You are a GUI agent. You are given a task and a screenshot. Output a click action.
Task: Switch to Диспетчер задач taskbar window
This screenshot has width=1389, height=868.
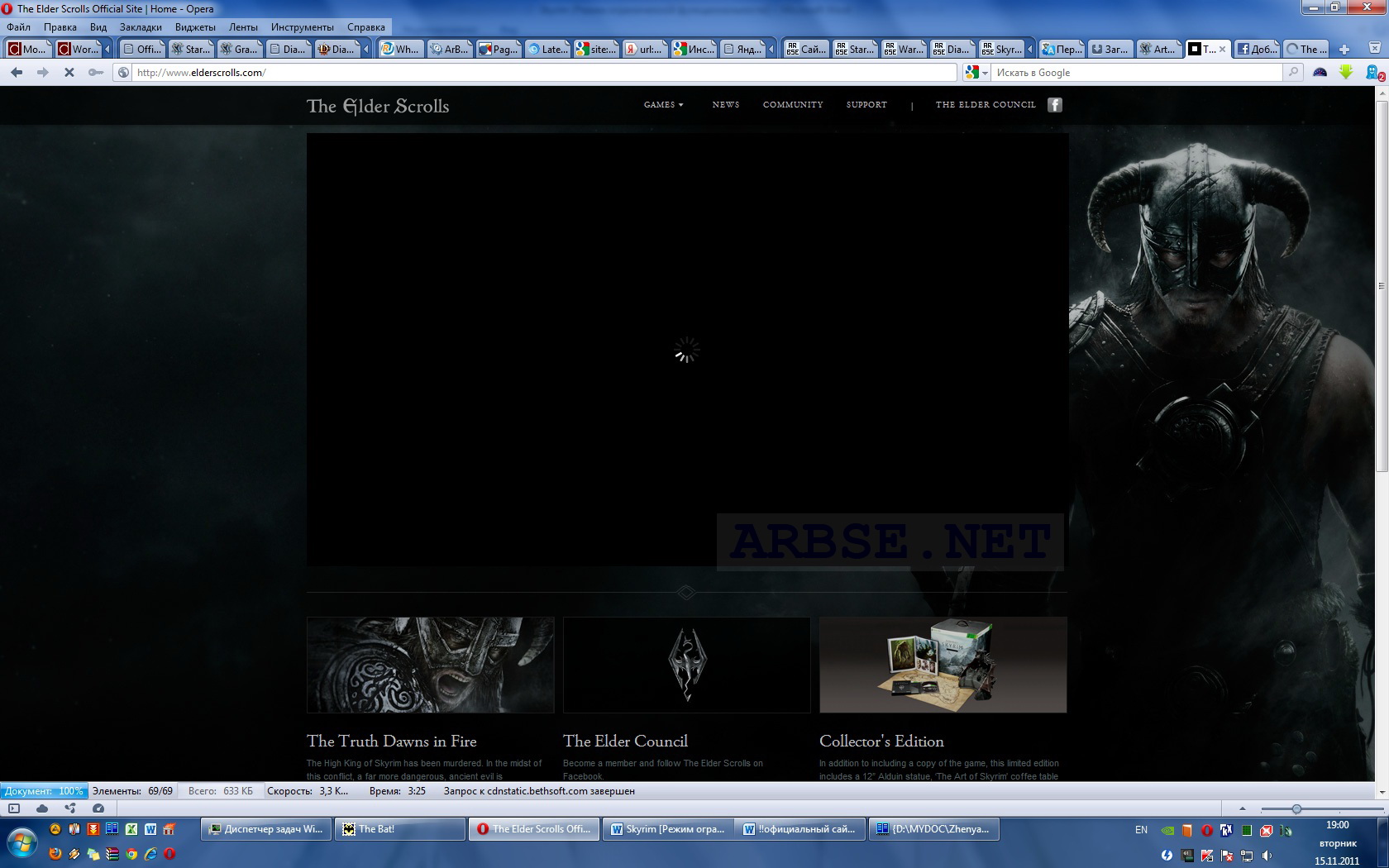tap(267, 829)
